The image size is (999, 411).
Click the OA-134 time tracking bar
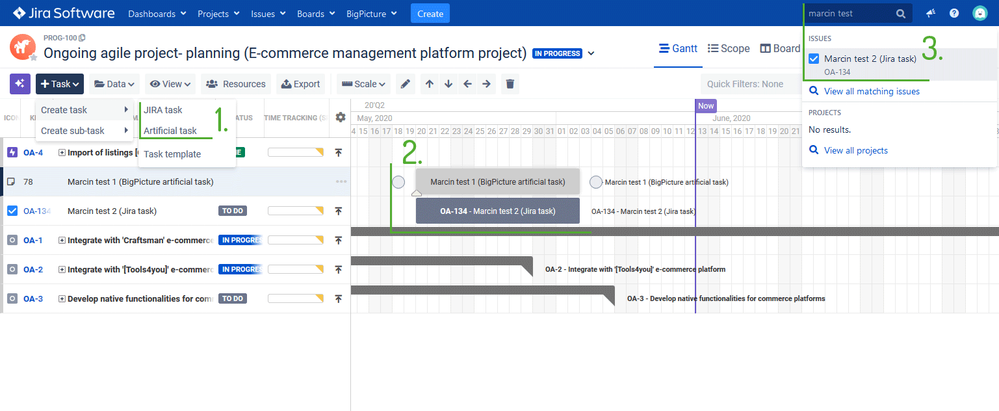[296, 211]
